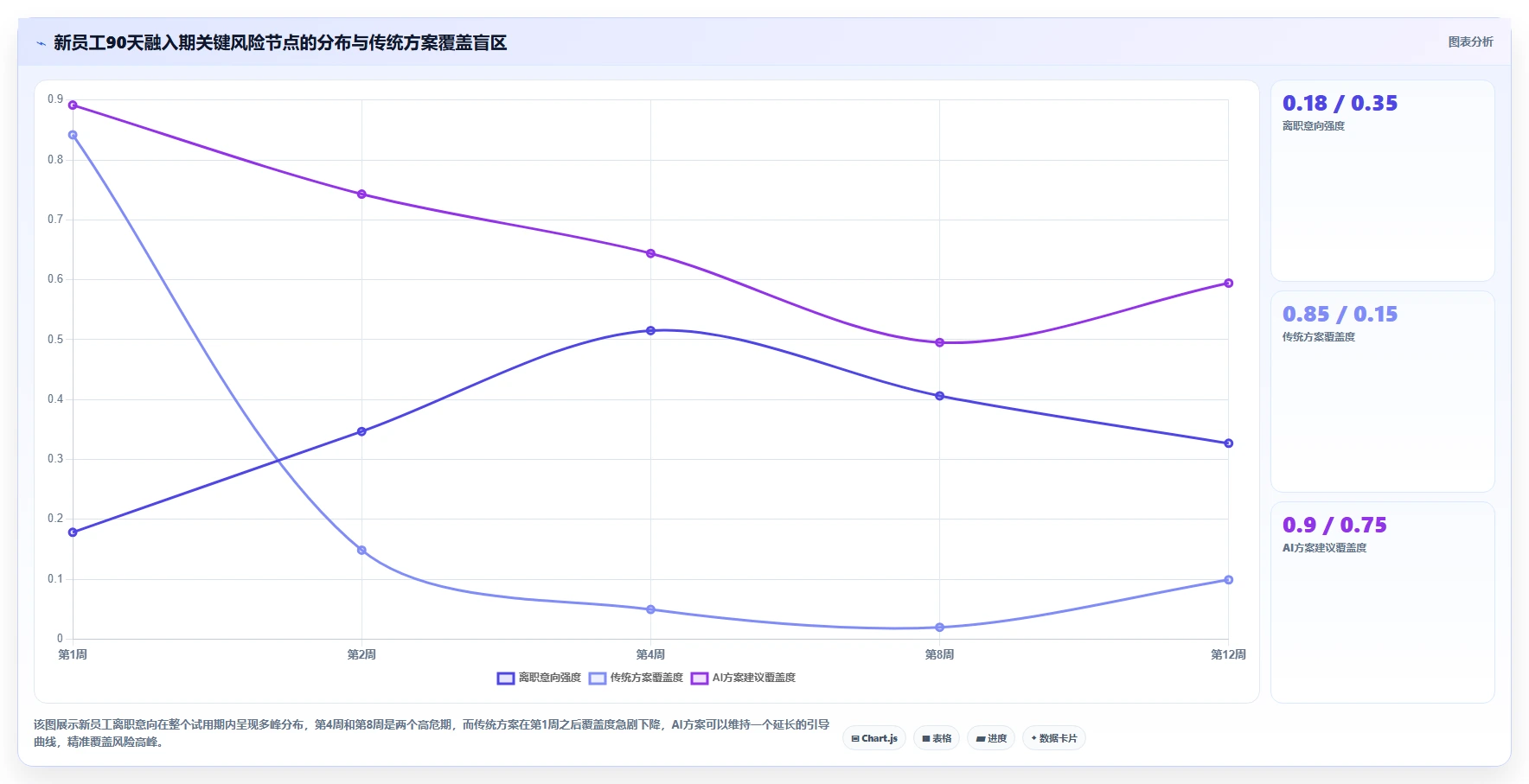
Task: Click the 第2周 x-axis label
Action: point(361,654)
